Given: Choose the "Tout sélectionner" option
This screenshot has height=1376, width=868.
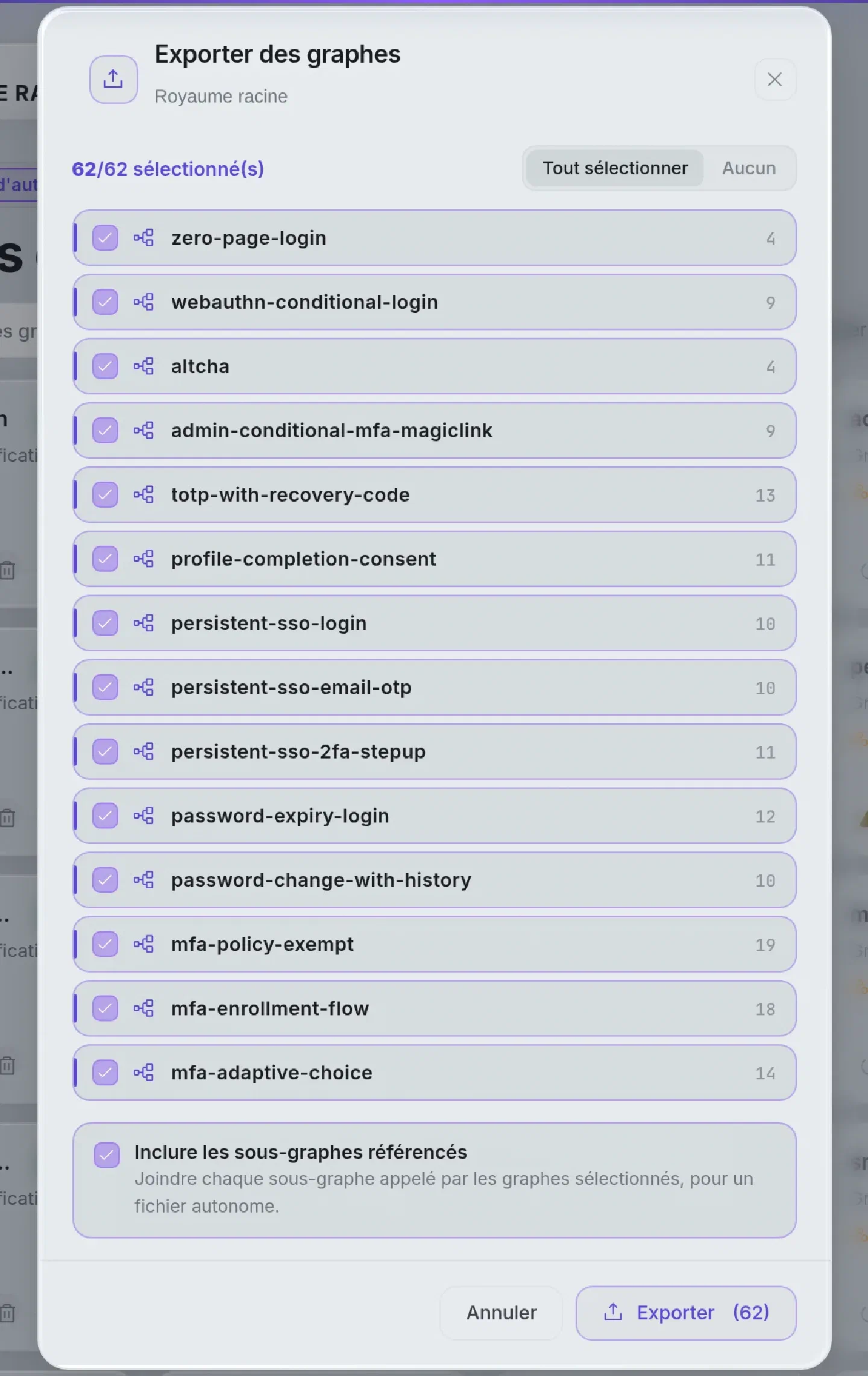Looking at the screenshot, I should point(615,168).
